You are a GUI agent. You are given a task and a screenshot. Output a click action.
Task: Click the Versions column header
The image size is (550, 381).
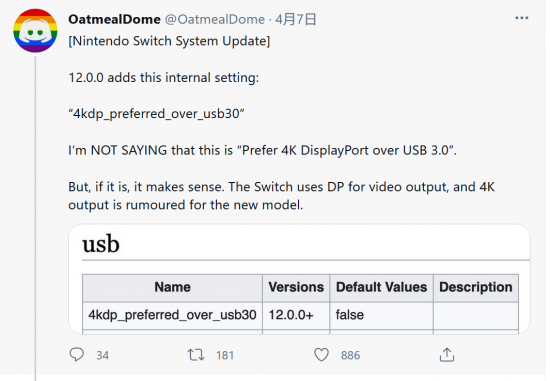pos(296,287)
